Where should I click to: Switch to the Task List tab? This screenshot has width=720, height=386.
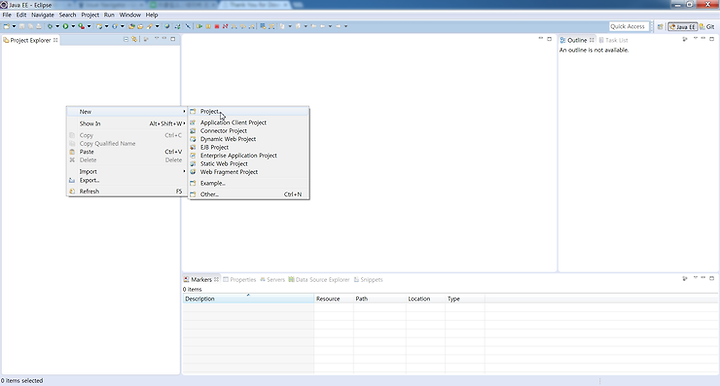pyautogui.click(x=613, y=40)
